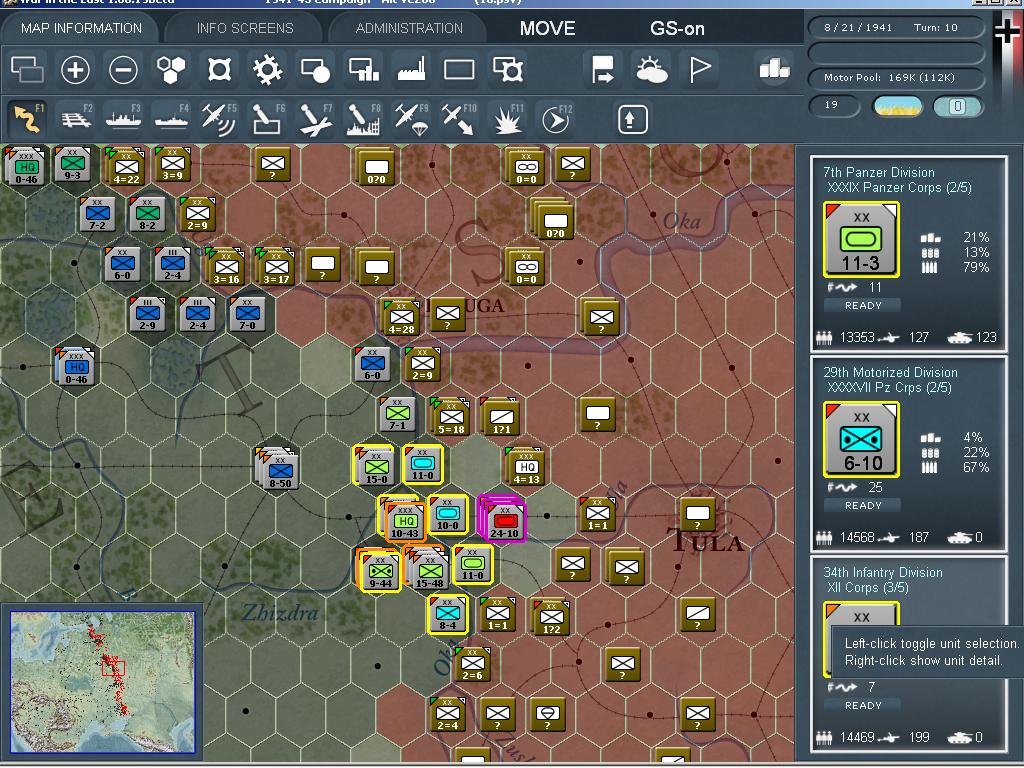Click the F12 circular arrow icon
The image size is (1024, 768).
pyautogui.click(x=556, y=119)
